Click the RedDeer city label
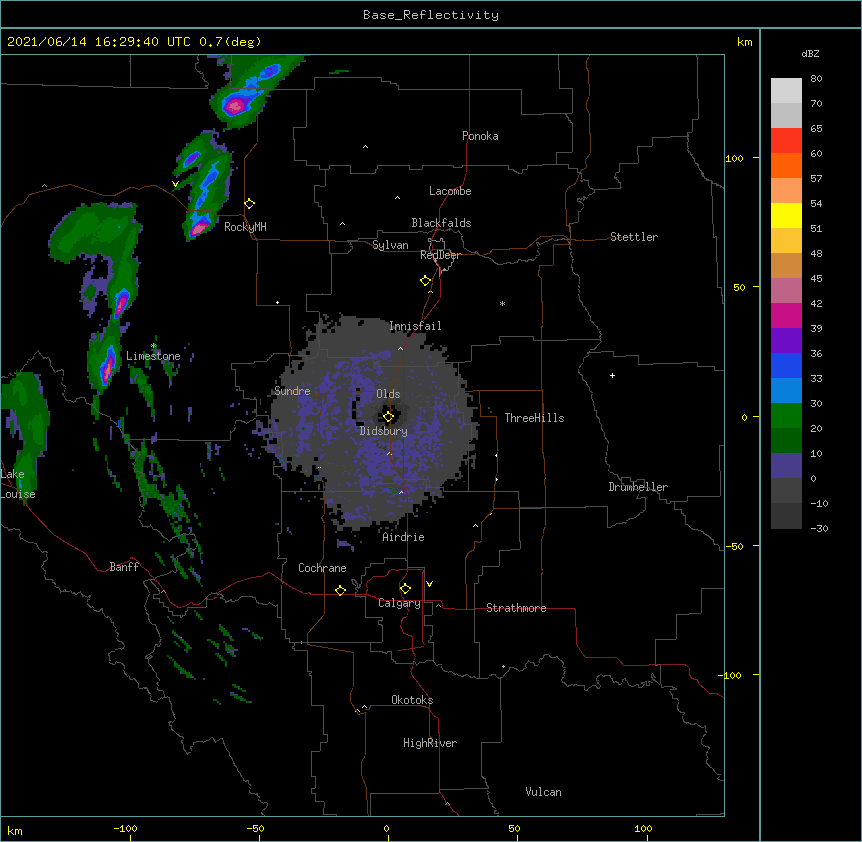862x842 pixels. point(440,255)
